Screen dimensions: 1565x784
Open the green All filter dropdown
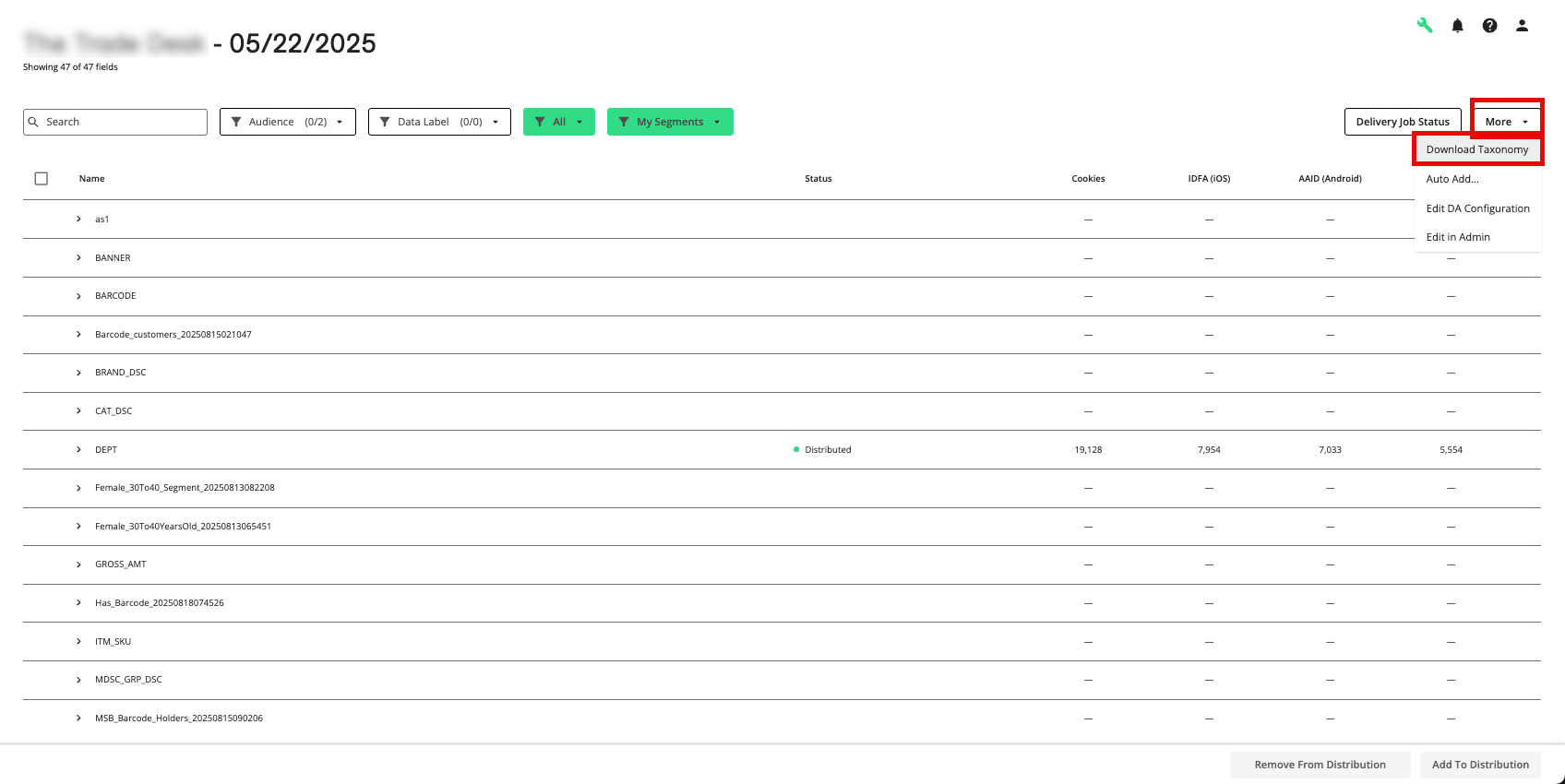[x=558, y=122]
